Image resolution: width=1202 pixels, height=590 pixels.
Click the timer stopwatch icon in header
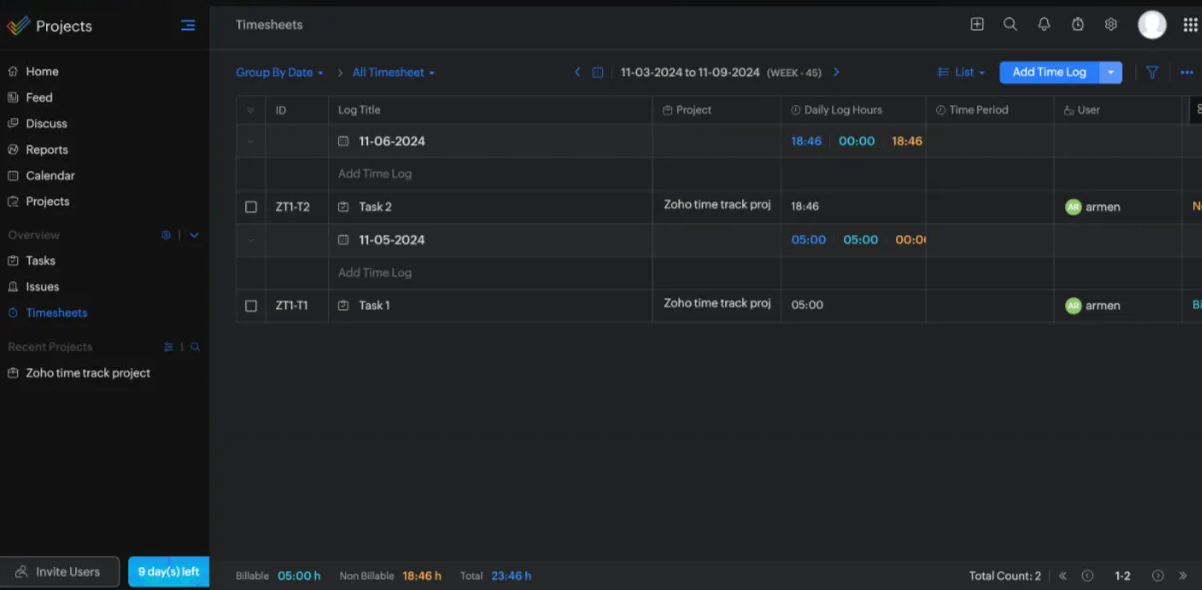click(1077, 25)
